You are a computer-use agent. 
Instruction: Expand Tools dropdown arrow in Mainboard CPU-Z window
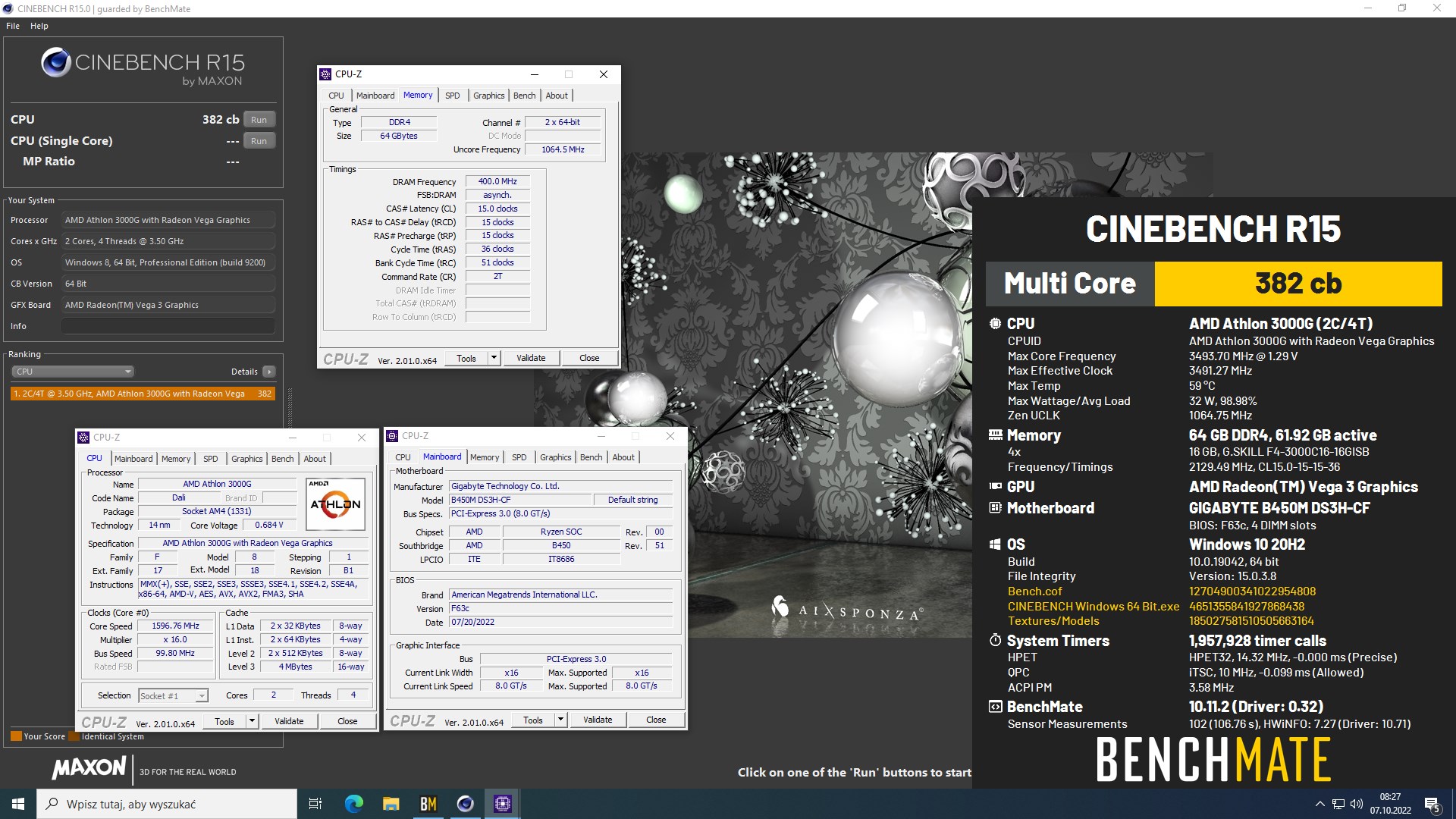coord(560,720)
